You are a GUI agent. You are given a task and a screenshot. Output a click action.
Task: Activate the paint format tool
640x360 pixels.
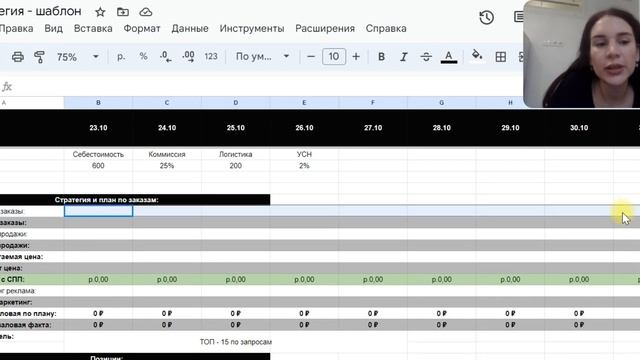tap(40, 57)
